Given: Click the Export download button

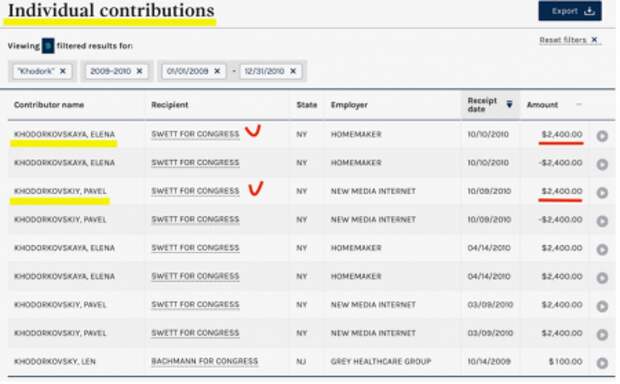Looking at the screenshot, I should 570,11.
